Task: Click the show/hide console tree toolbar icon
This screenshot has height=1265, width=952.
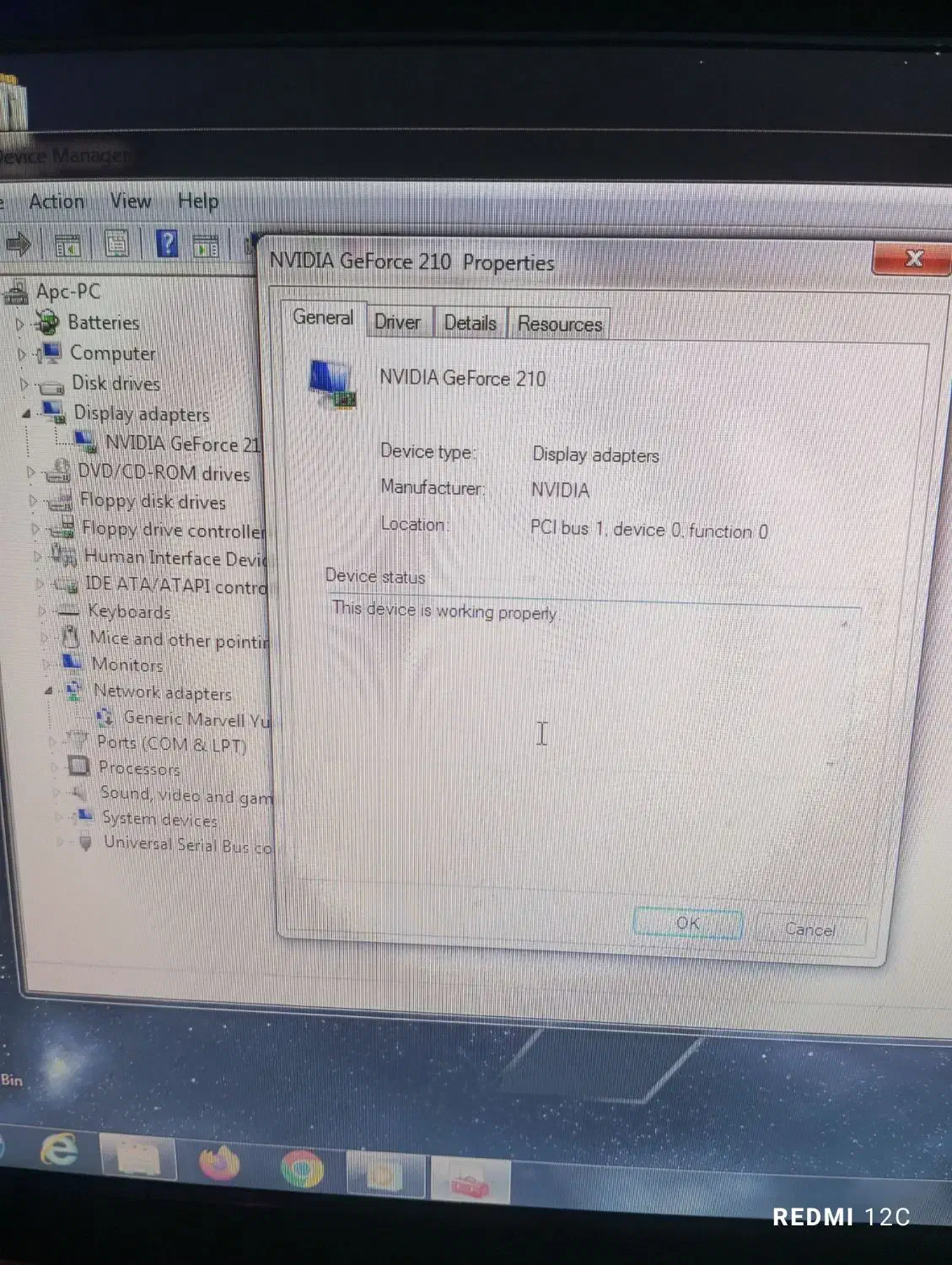Action: pos(67,246)
